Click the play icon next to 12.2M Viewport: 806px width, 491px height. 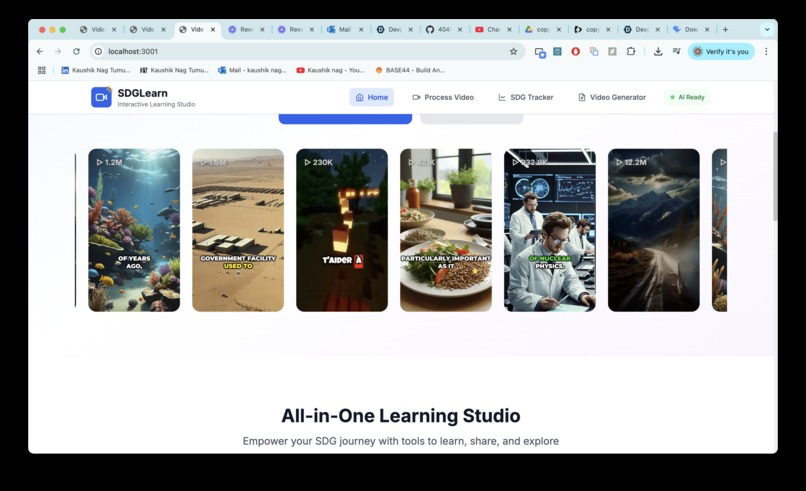pyautogui.click(x=619, y=162)
